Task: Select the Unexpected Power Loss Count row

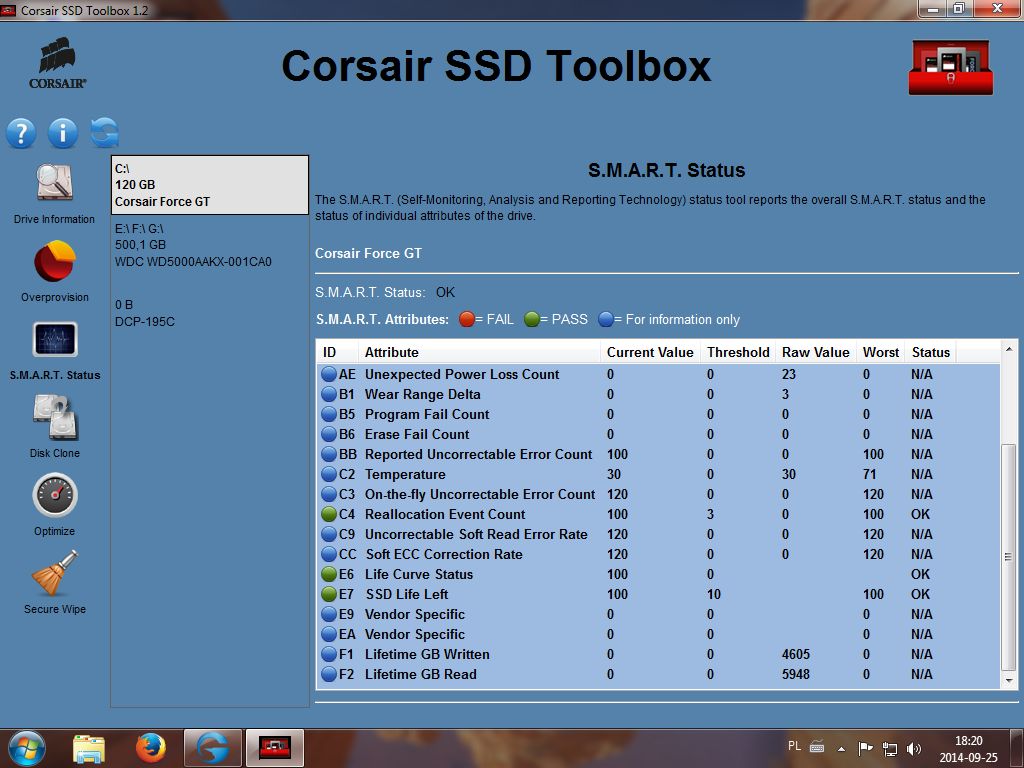Action: (658, 374)
